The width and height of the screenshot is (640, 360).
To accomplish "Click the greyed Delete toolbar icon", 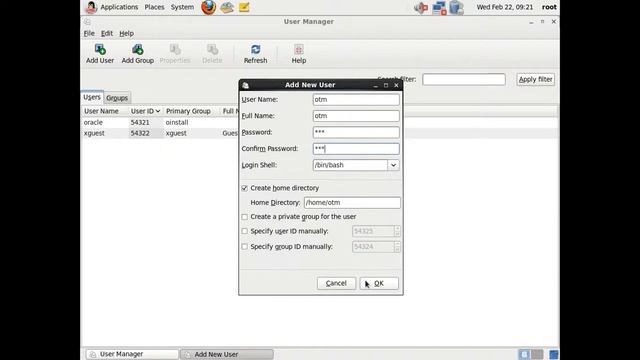I will point(212,54).
